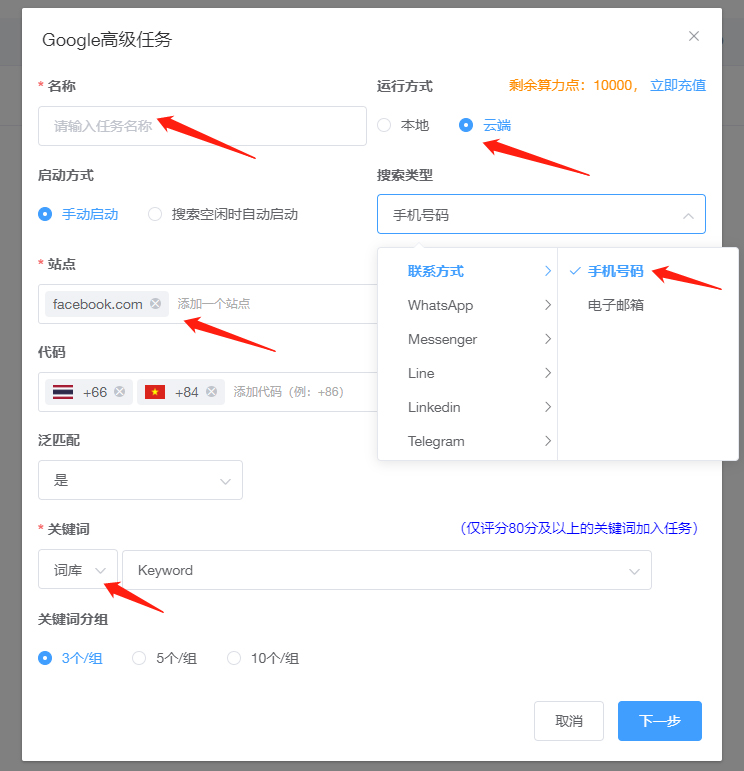The width and height of the screenshot is (744, 771).
Task: Open the 词库 dropdown
Action: (78, 569)
